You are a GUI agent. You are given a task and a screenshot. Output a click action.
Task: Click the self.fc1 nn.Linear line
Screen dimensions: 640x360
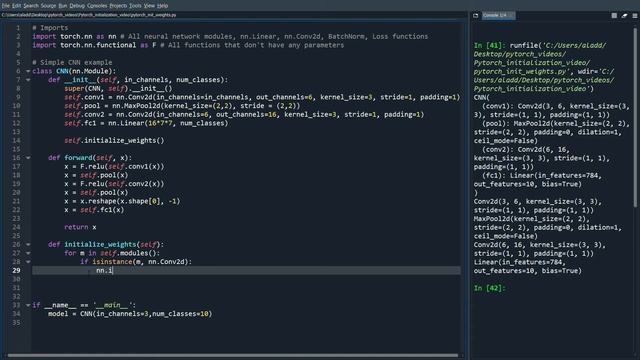tap(146, 123)
